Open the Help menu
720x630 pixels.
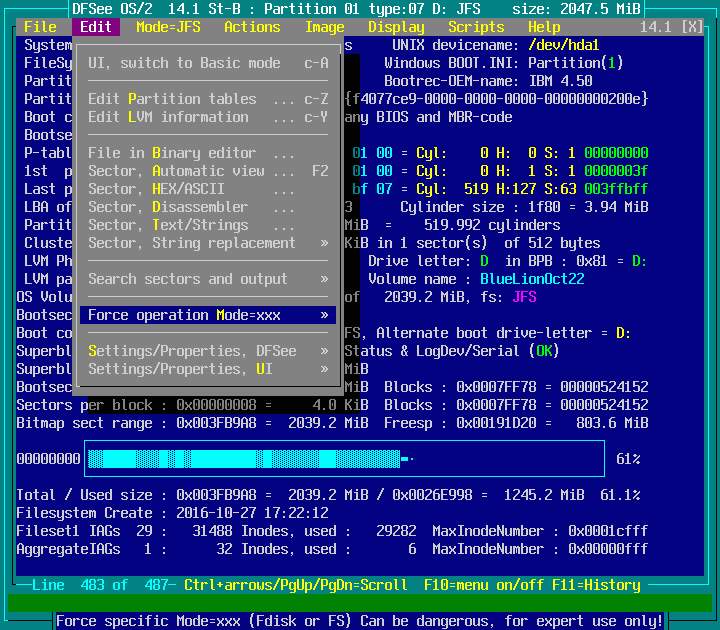coord(544,27)
